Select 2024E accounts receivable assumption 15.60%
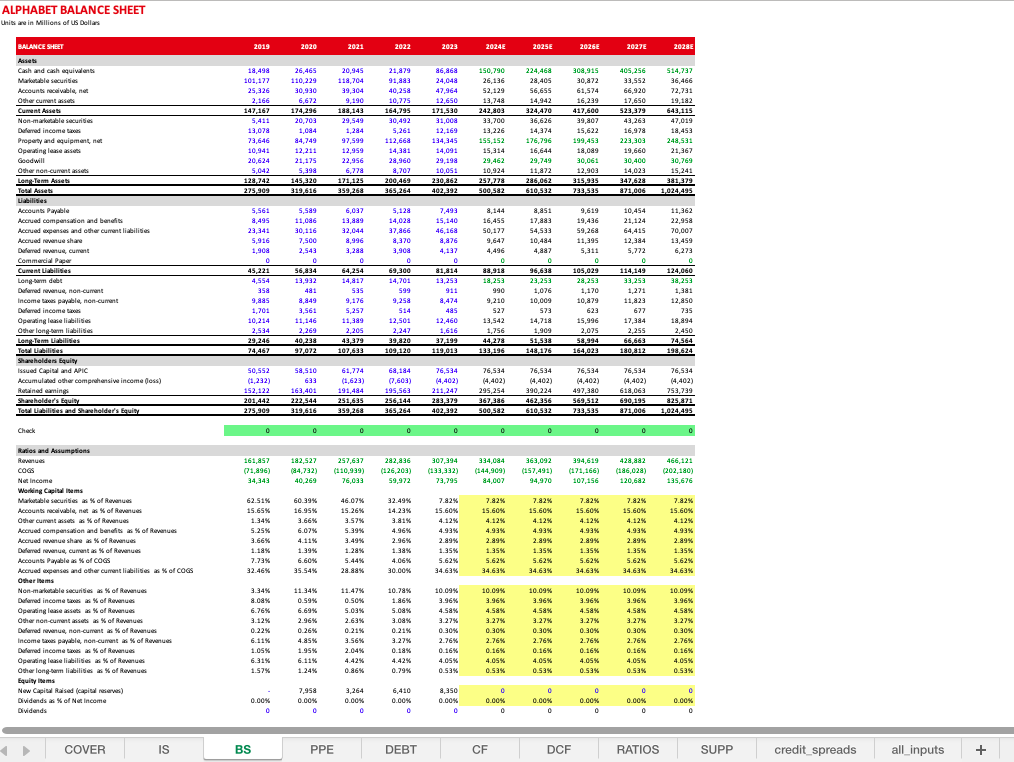1014x762 pixels. (493, 511)
